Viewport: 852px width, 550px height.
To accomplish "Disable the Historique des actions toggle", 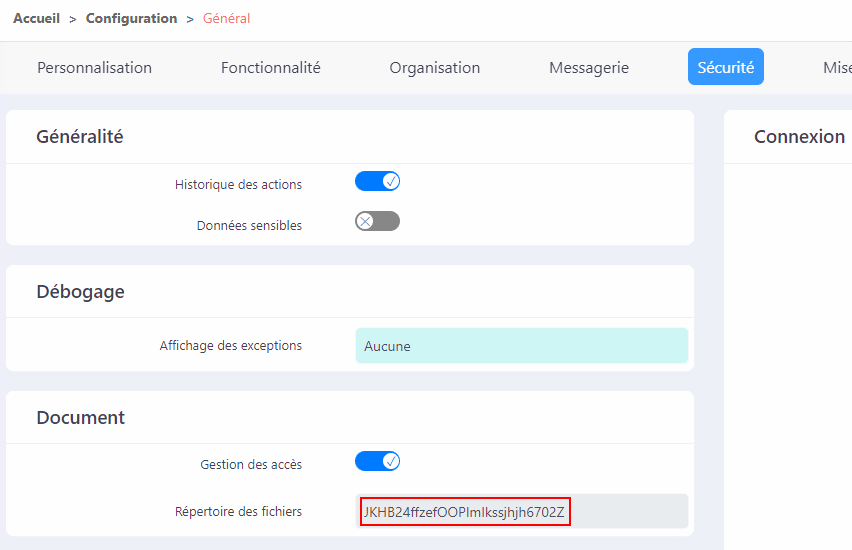I will (x=378, y=181).
